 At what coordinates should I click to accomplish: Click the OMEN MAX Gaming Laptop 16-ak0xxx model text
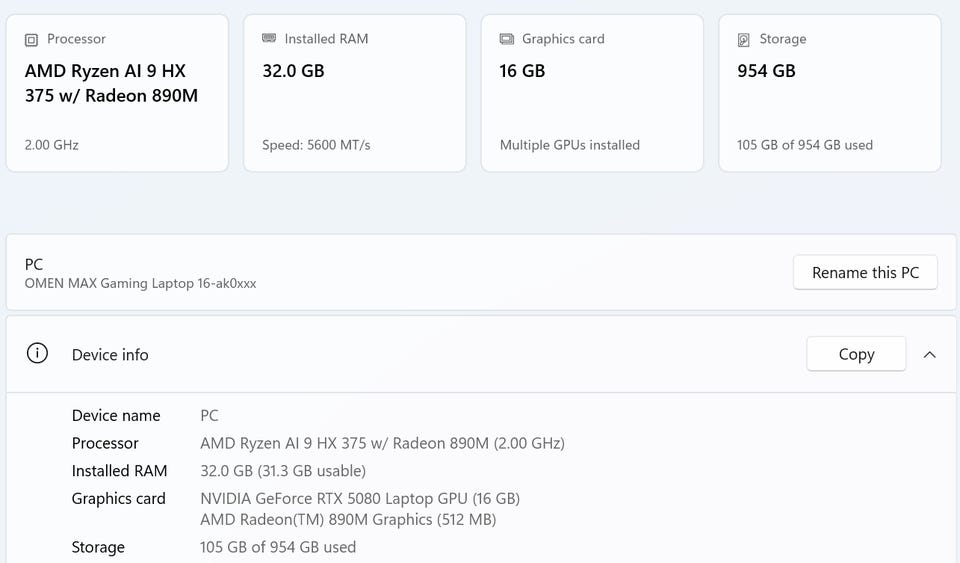pyautogui.click(x=140, y=283)
